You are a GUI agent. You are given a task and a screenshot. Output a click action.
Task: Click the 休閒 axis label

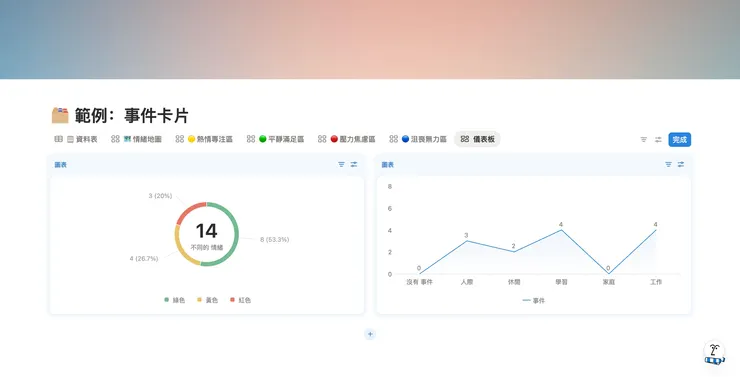514,282
